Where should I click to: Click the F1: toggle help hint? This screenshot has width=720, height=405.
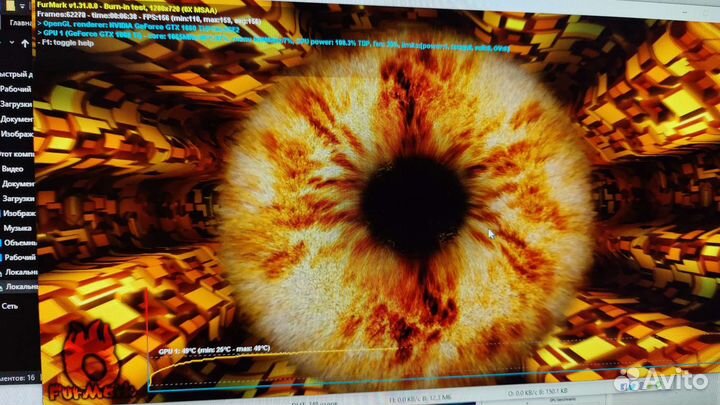coord(66,43)
